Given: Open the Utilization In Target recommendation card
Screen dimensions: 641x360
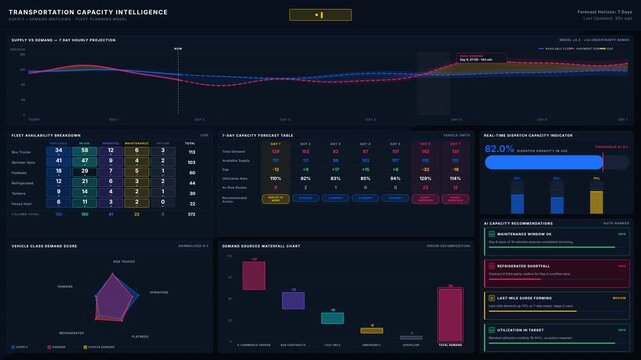Looking at the screenshot, I should 557,338.
